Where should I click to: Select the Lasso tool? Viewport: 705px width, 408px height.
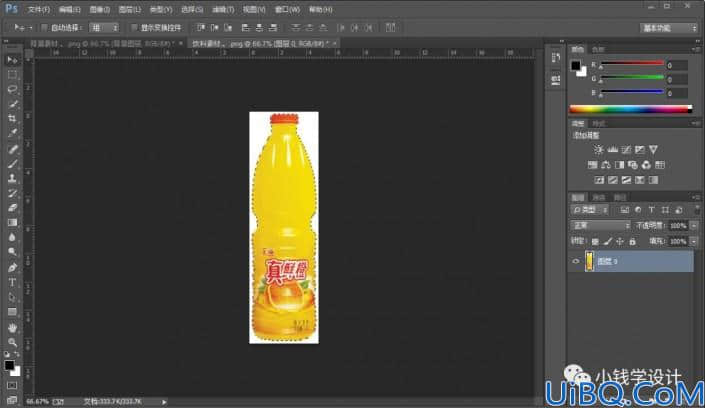pos(12,90)
